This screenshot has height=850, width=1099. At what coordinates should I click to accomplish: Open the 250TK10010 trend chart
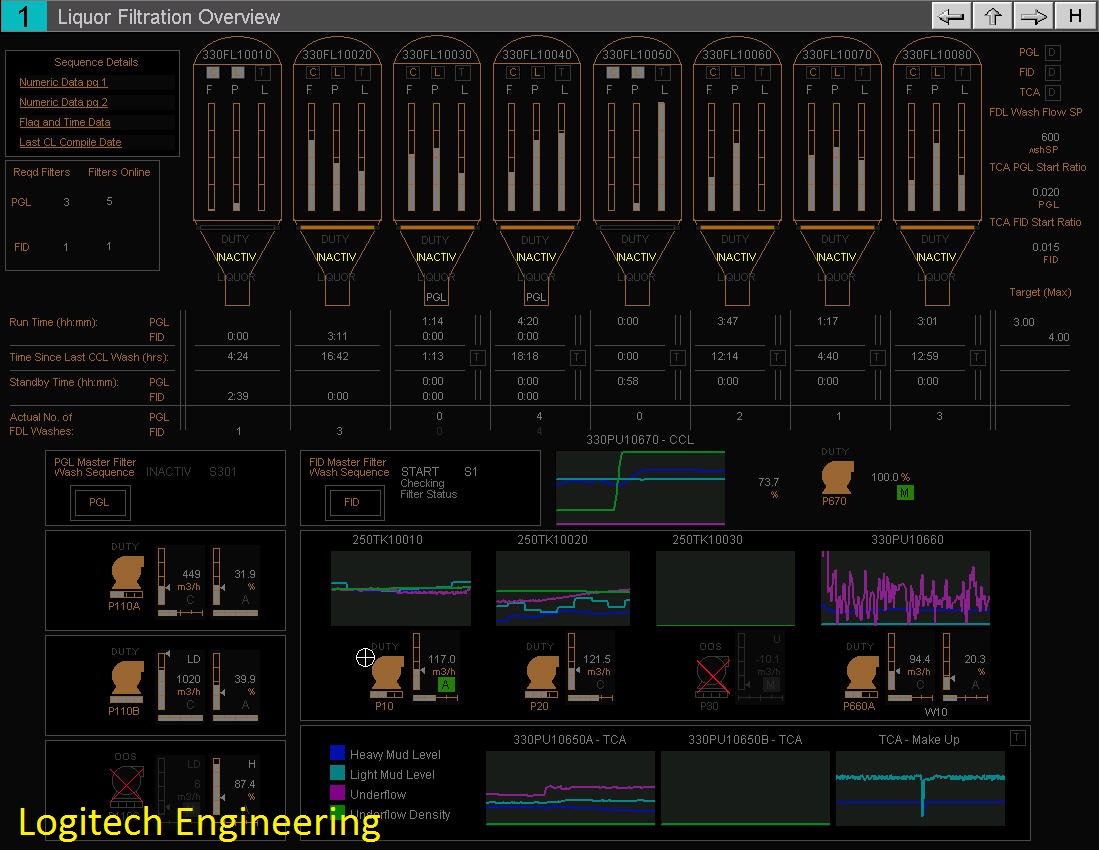pos(401,589)
